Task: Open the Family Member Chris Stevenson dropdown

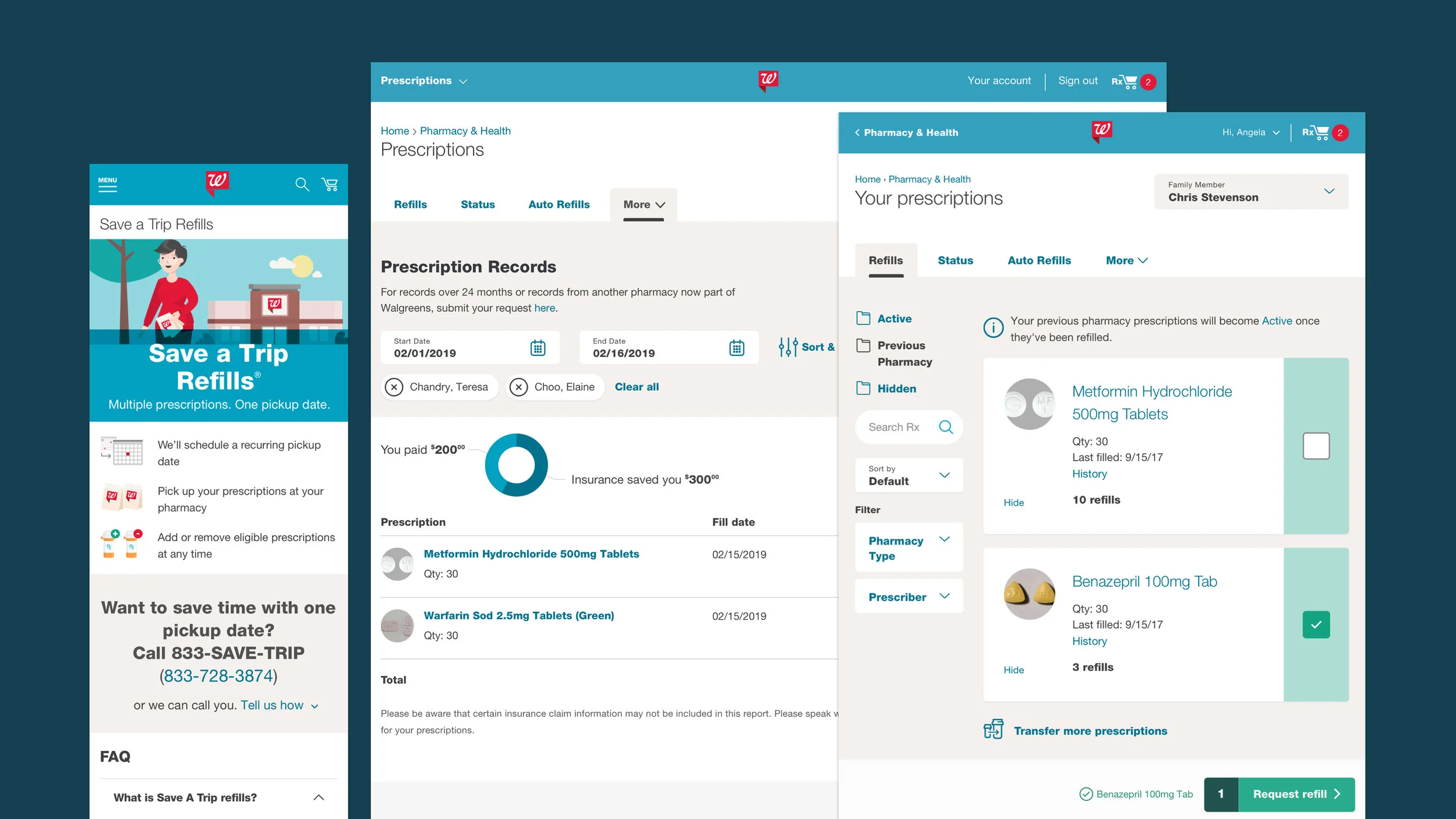Action: [1251, 192]
